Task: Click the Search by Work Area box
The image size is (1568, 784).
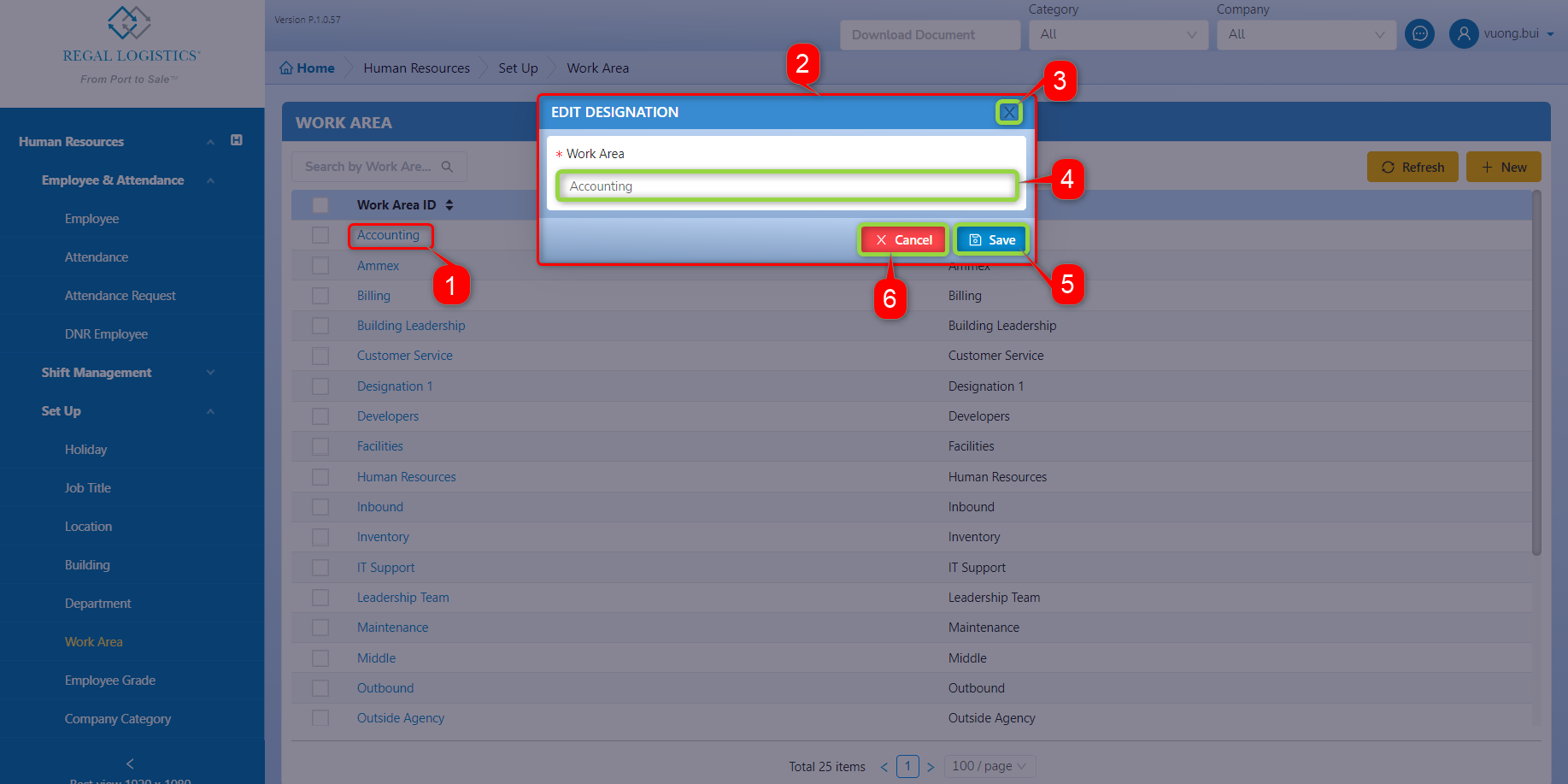Action: 379,167
